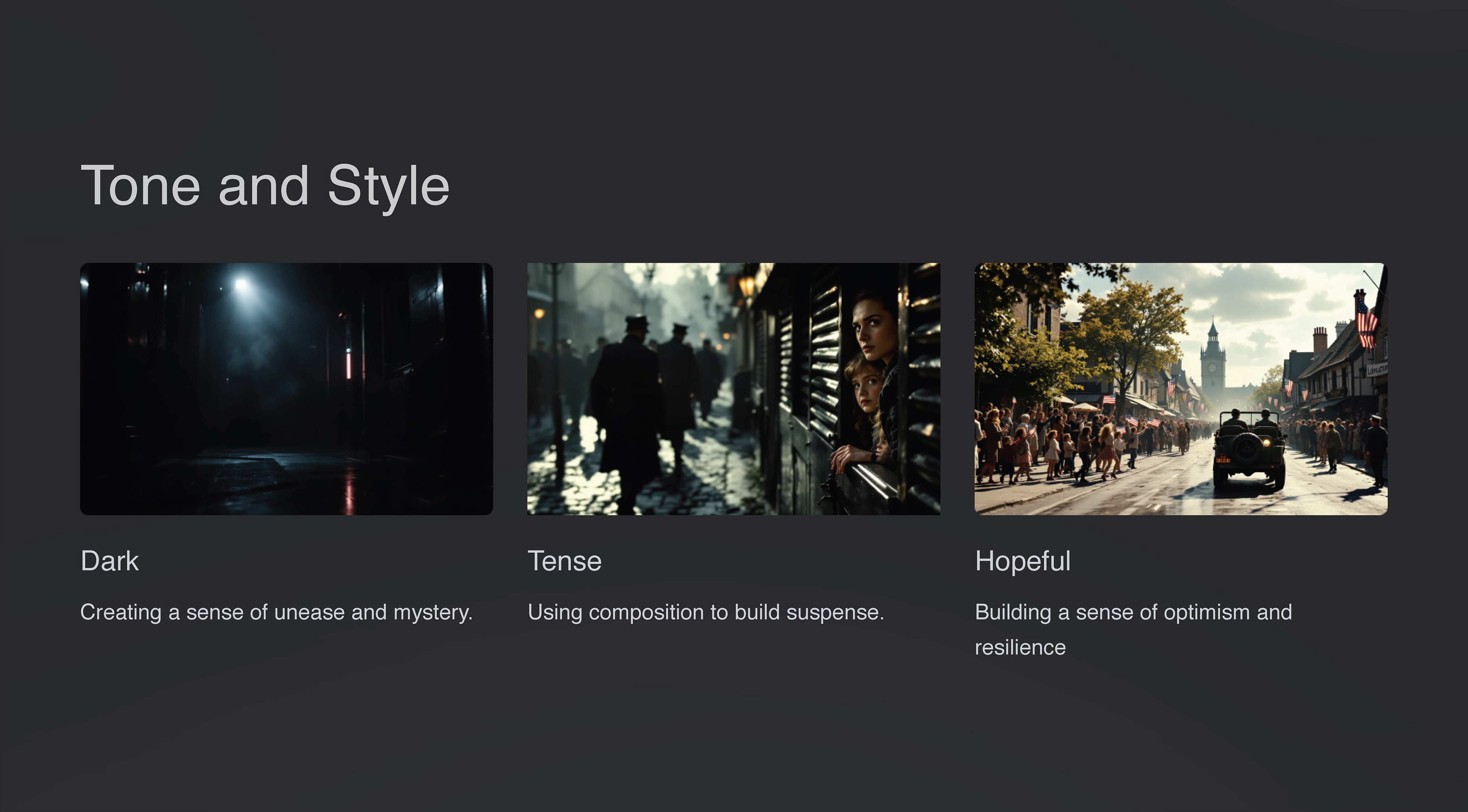
Task: Select the dark alley image thumbnail
Action: click(287, 389)
